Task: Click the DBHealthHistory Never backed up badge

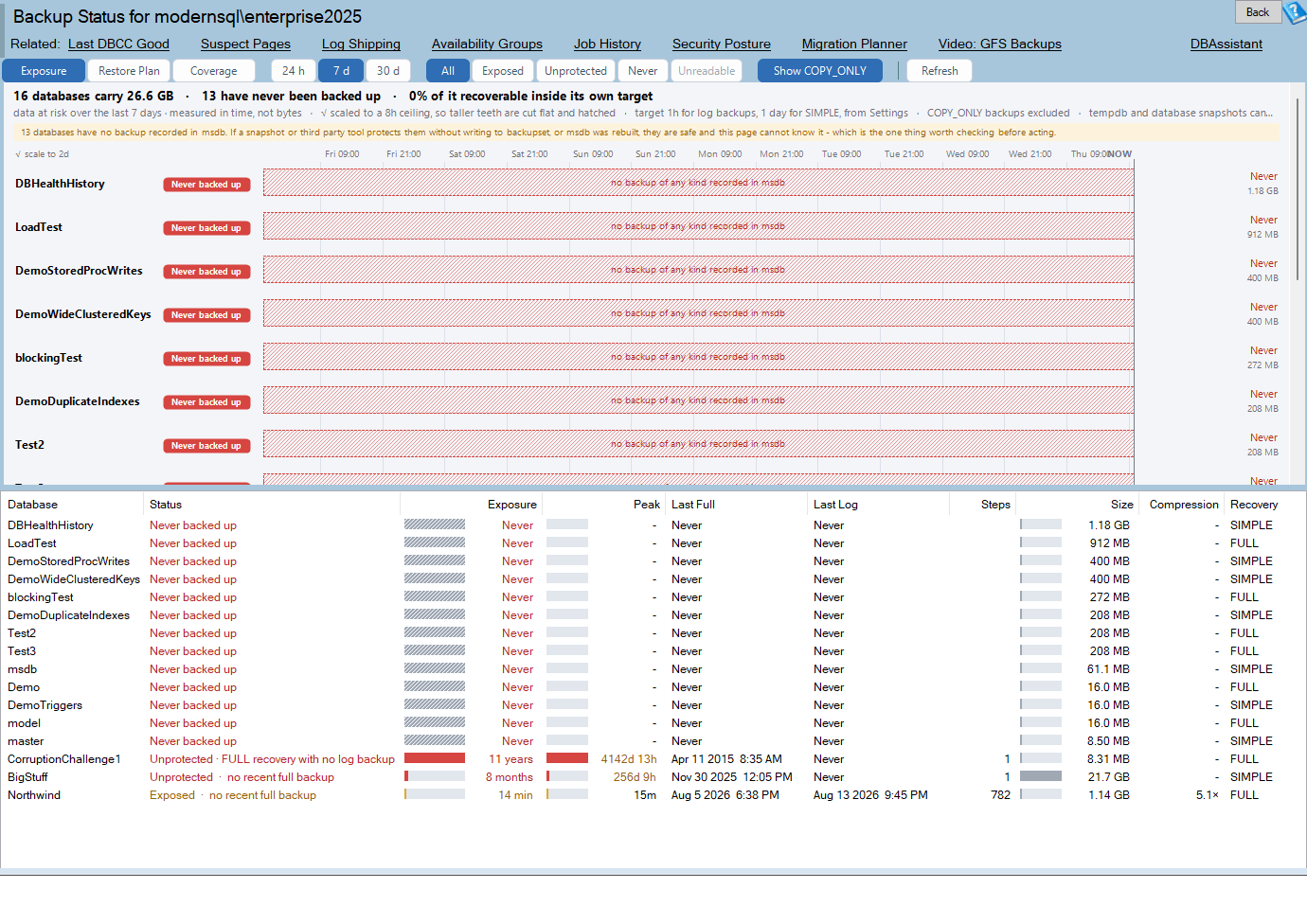Action: pos(206,185)
